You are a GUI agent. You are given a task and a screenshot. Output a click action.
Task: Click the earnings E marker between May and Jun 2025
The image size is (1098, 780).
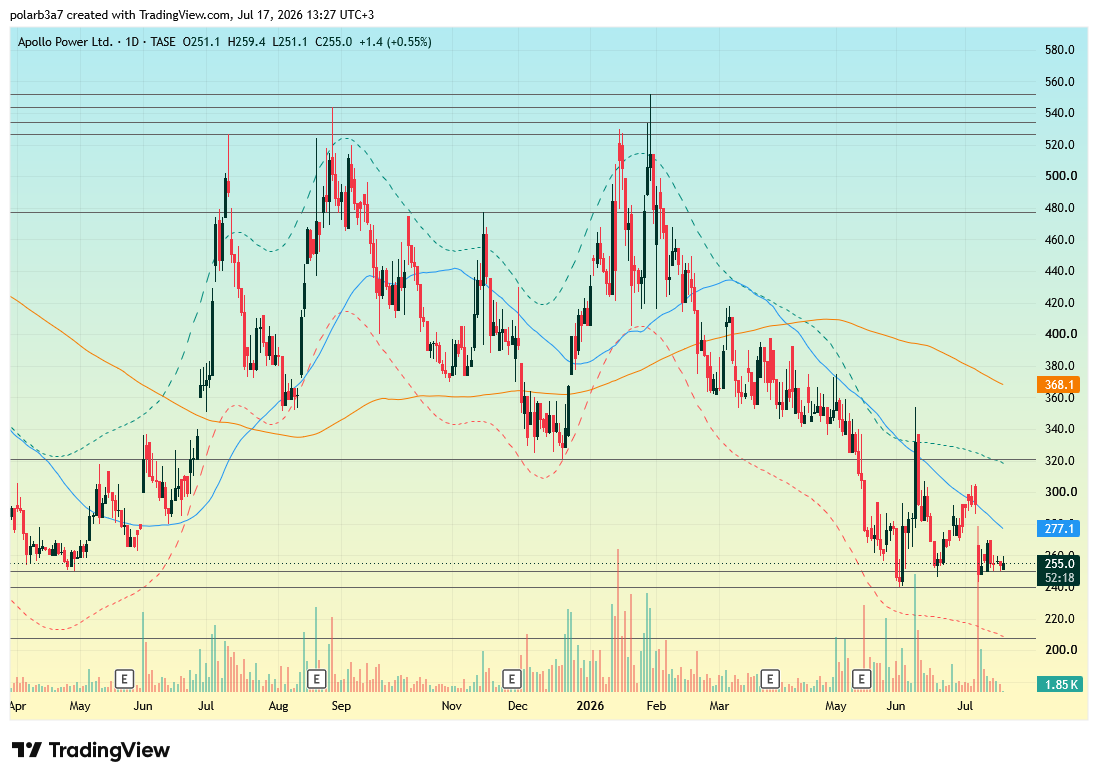point(124,678)
